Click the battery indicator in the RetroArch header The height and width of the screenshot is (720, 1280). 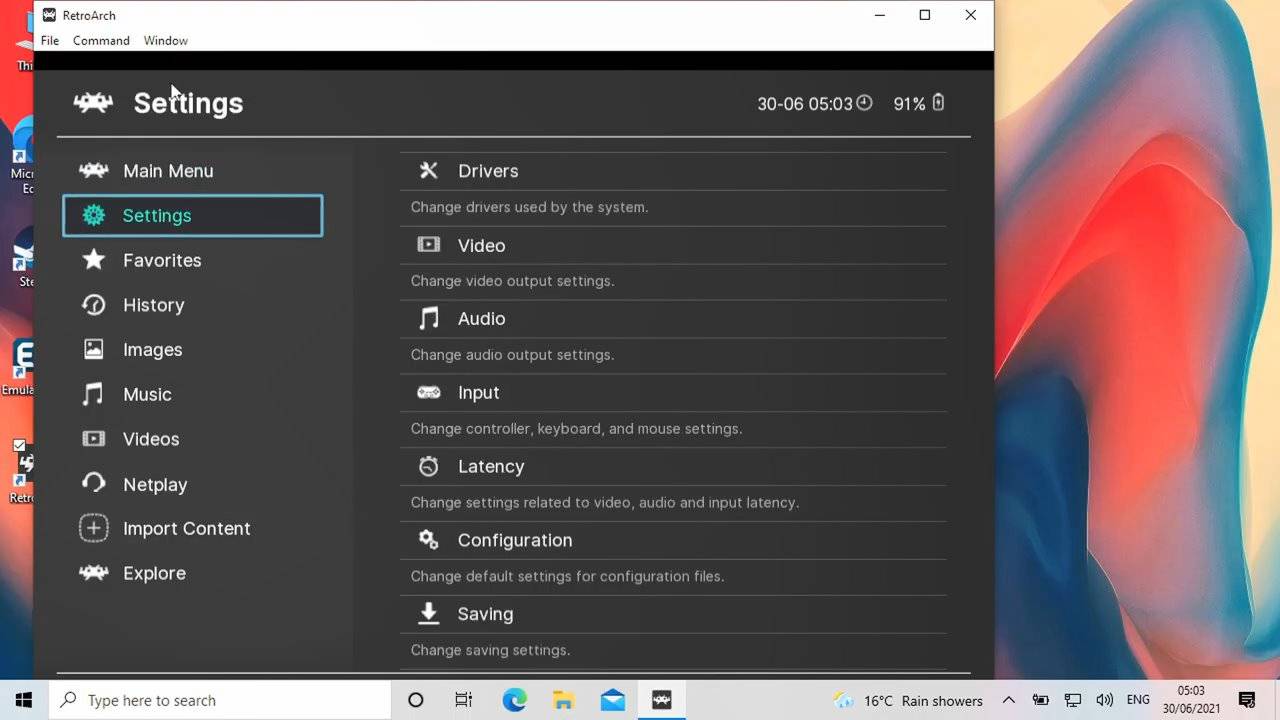(937, 102)
